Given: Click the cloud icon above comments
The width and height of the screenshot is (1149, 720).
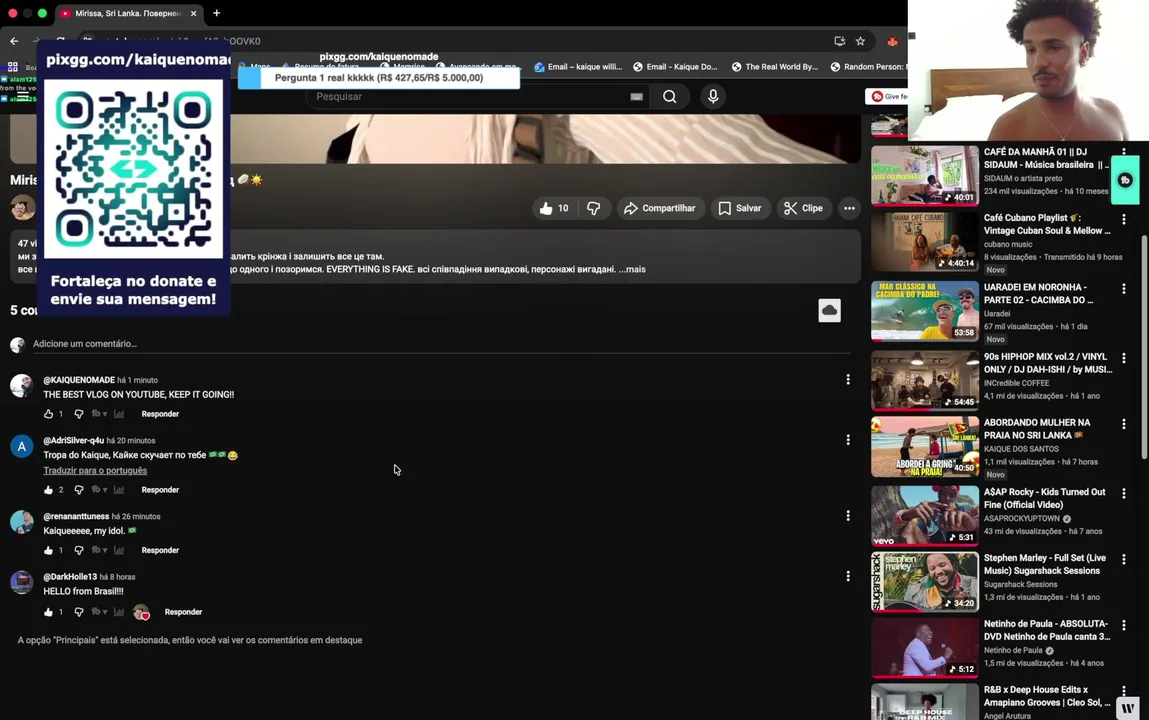Looking at the screenshot, I should point(830,311).
